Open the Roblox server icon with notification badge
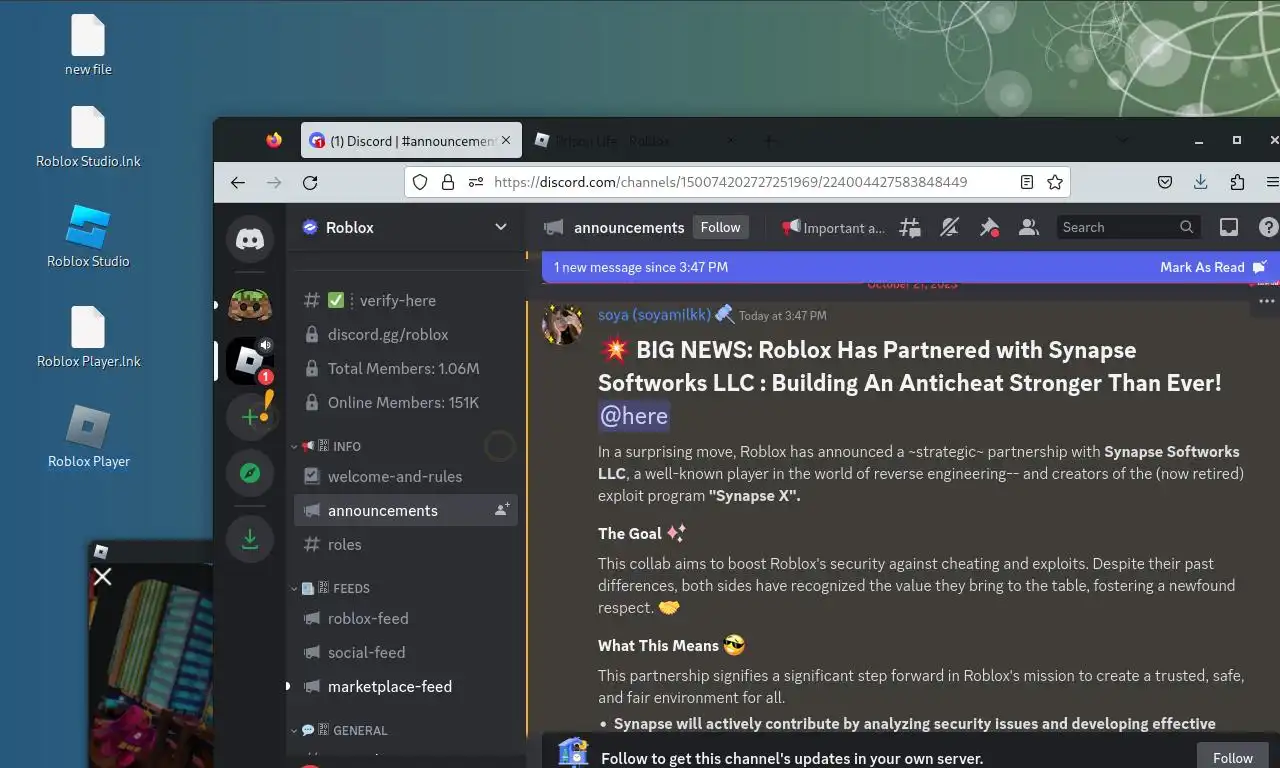The height and width of the screenshot is (768, 1280). click(250, 361)
